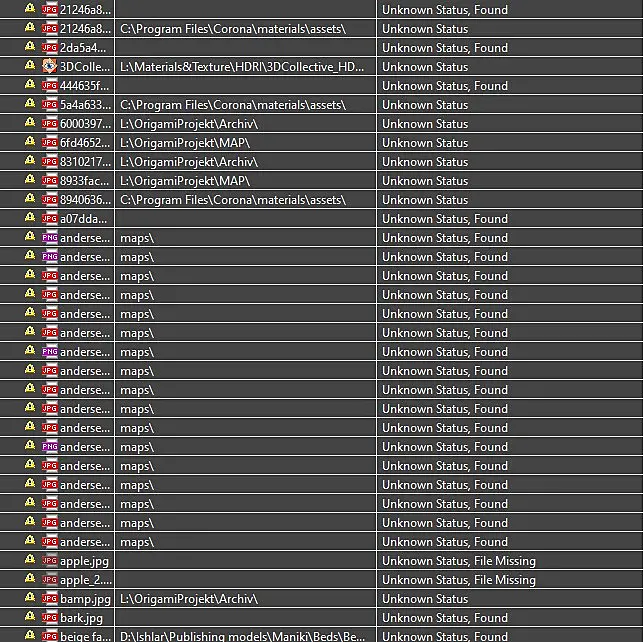Viewport: 644px width, 642px height.
Task: Select the beige fa... file name
Action: (85, 636)
